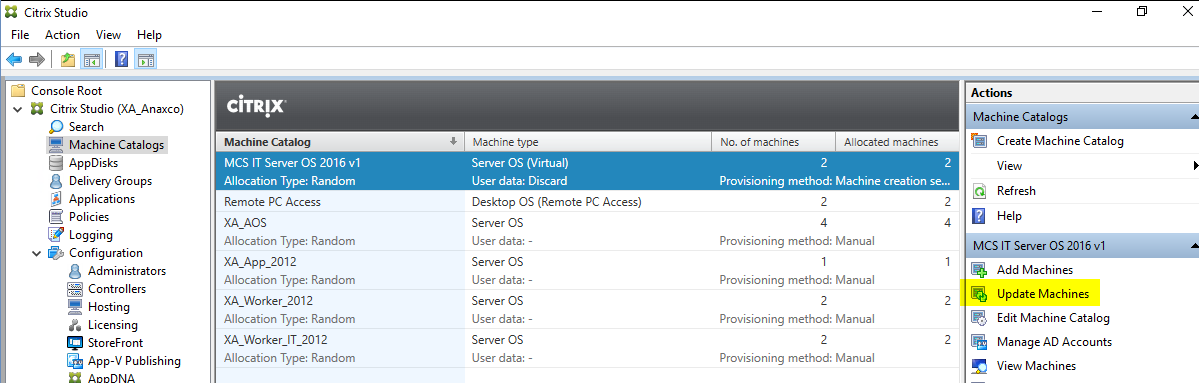Select the MCS IT Server OS 2016 v1 catalog row

(x=587, y=171)
